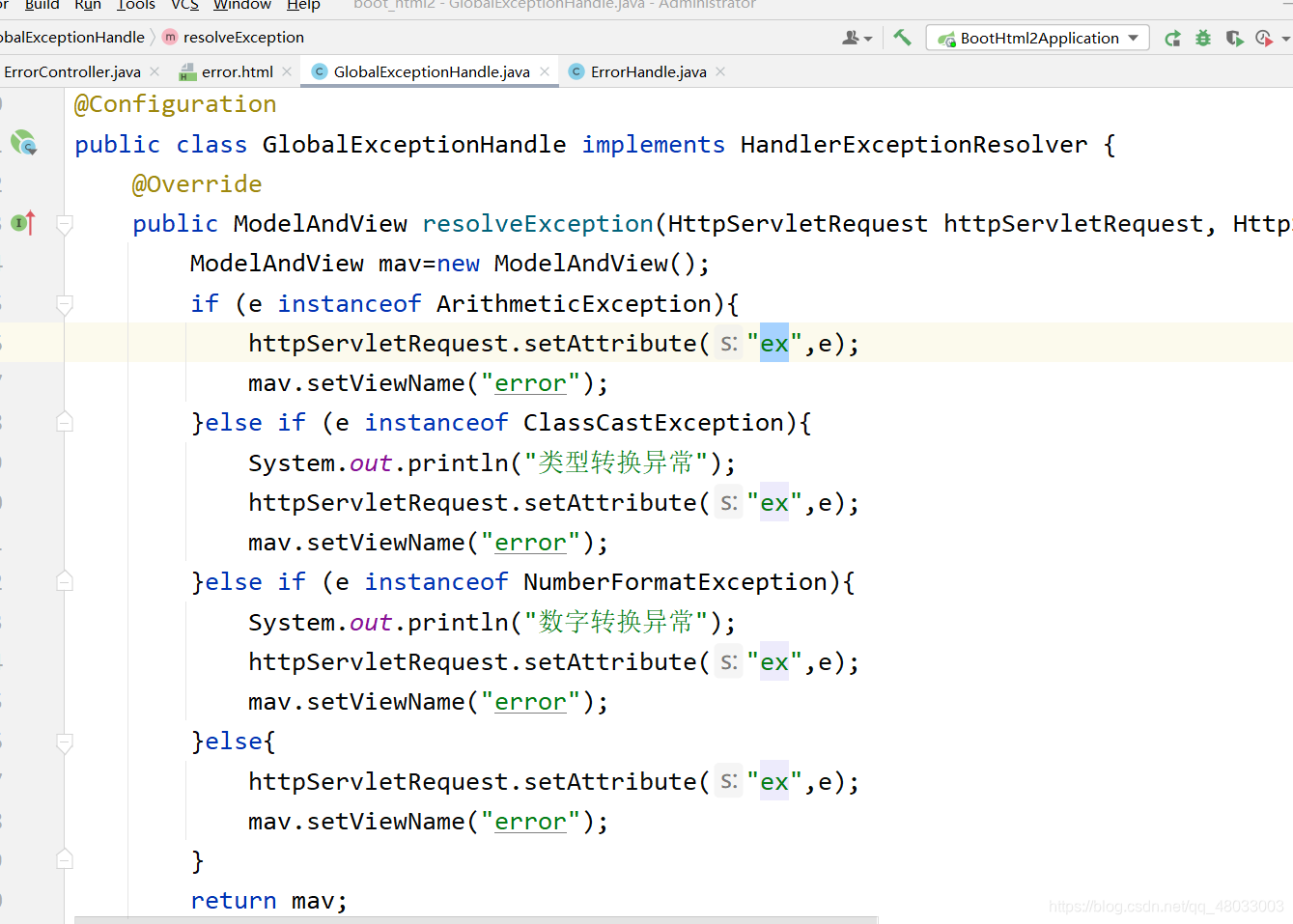Open the Help menu
This screenshot has width=1293, height=924.
[303, 5]
